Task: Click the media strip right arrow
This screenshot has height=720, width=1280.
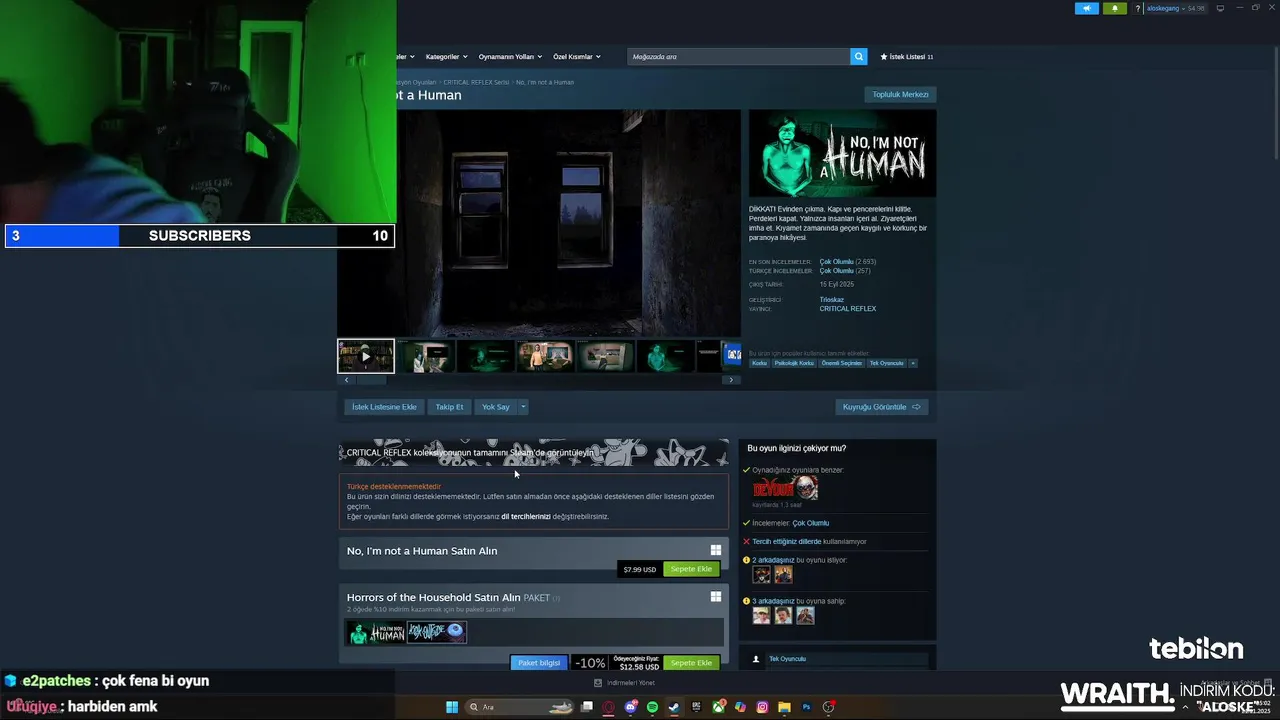Action: pyautogui.click(x=731, y=380)
